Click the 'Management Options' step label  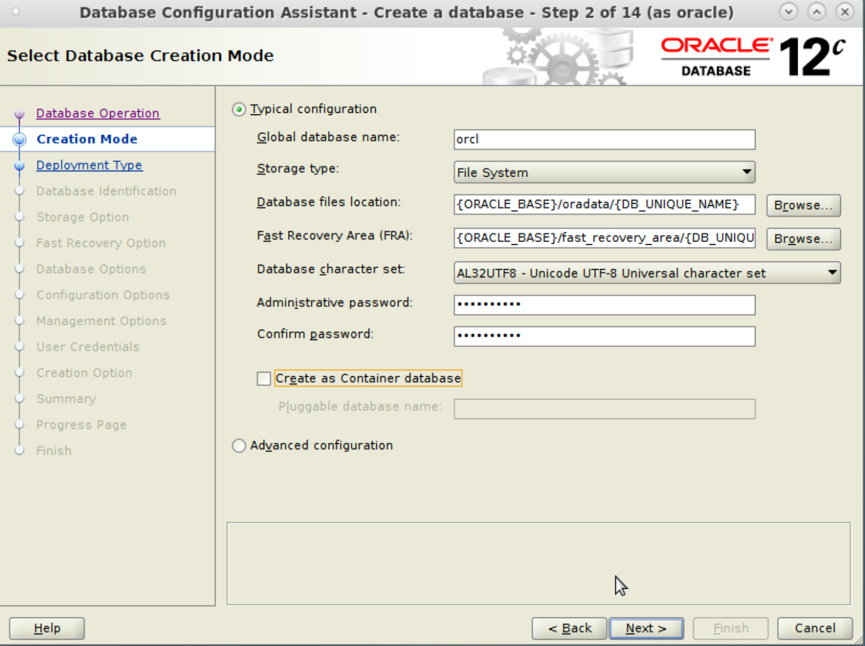102,321
